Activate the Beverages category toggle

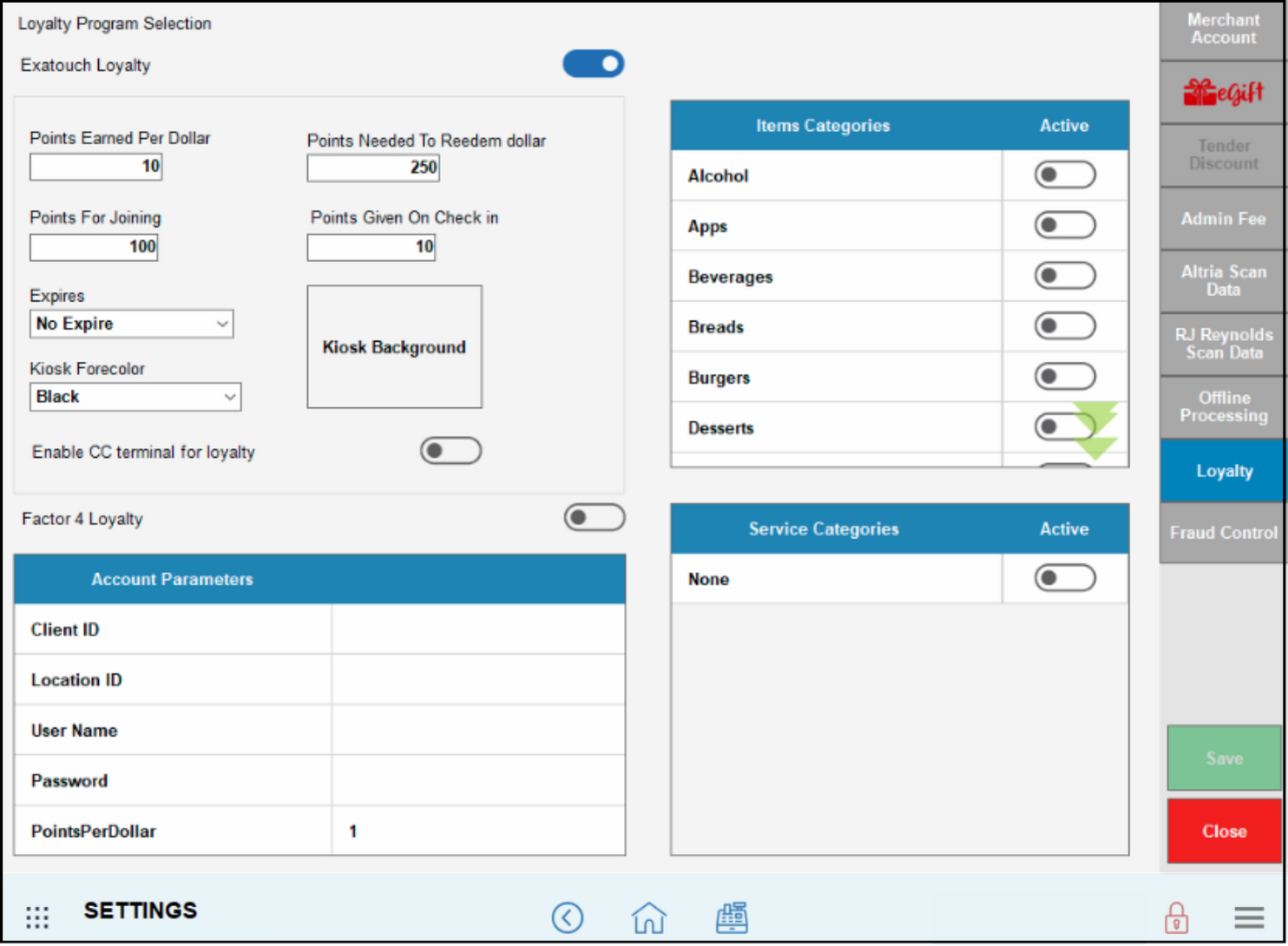click(x=1065, y=276)
